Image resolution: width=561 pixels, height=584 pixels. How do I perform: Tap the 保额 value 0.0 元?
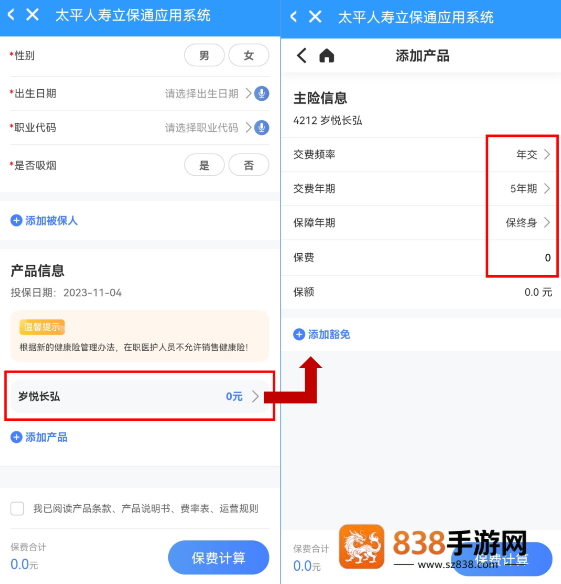(x=538, y=292)
